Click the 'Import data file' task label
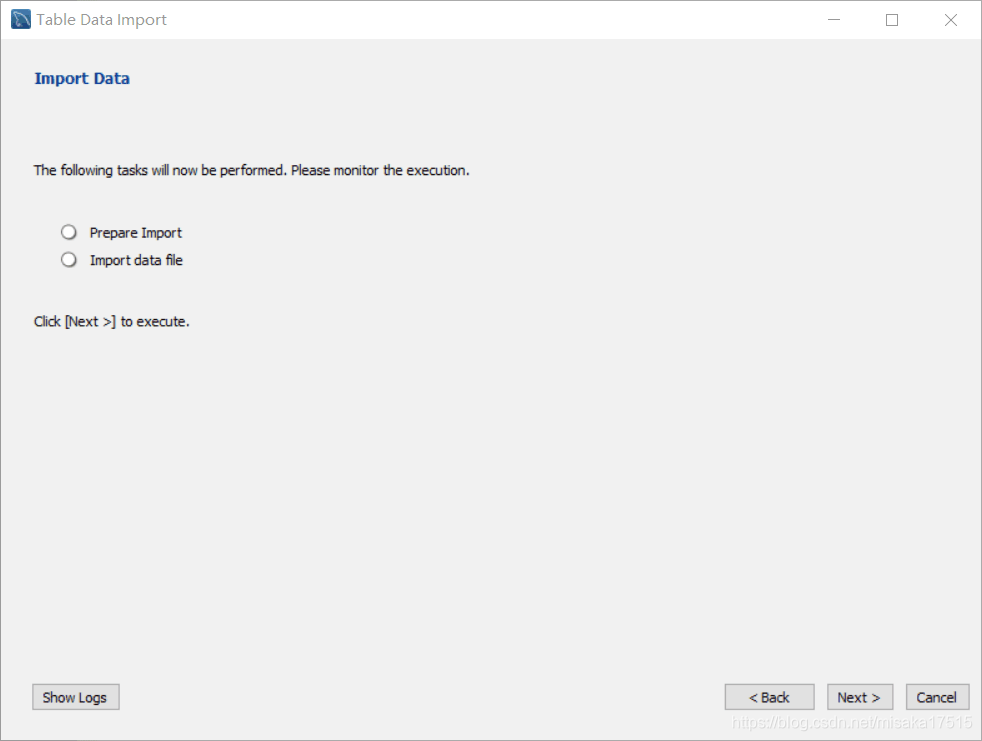This screenshot has width=982, height=741. [137, 260]
